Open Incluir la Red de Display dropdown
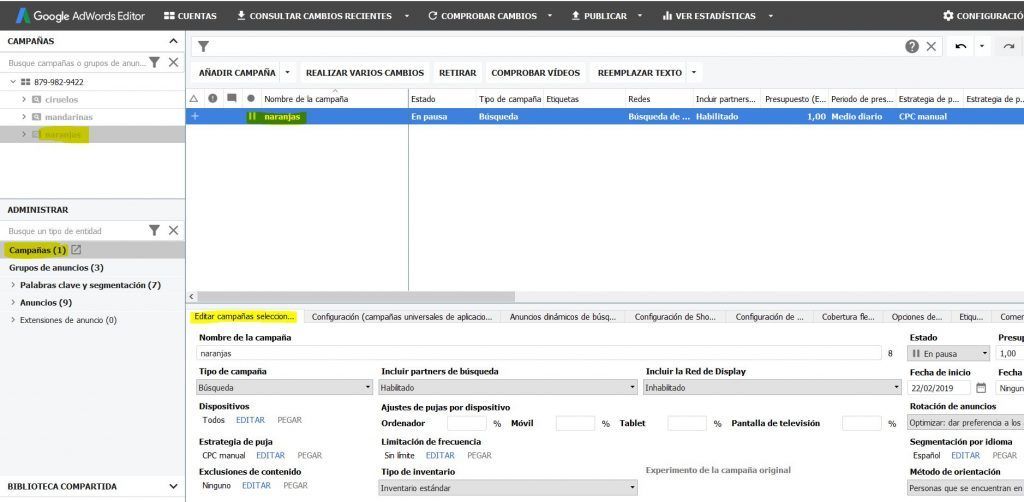 773,388
